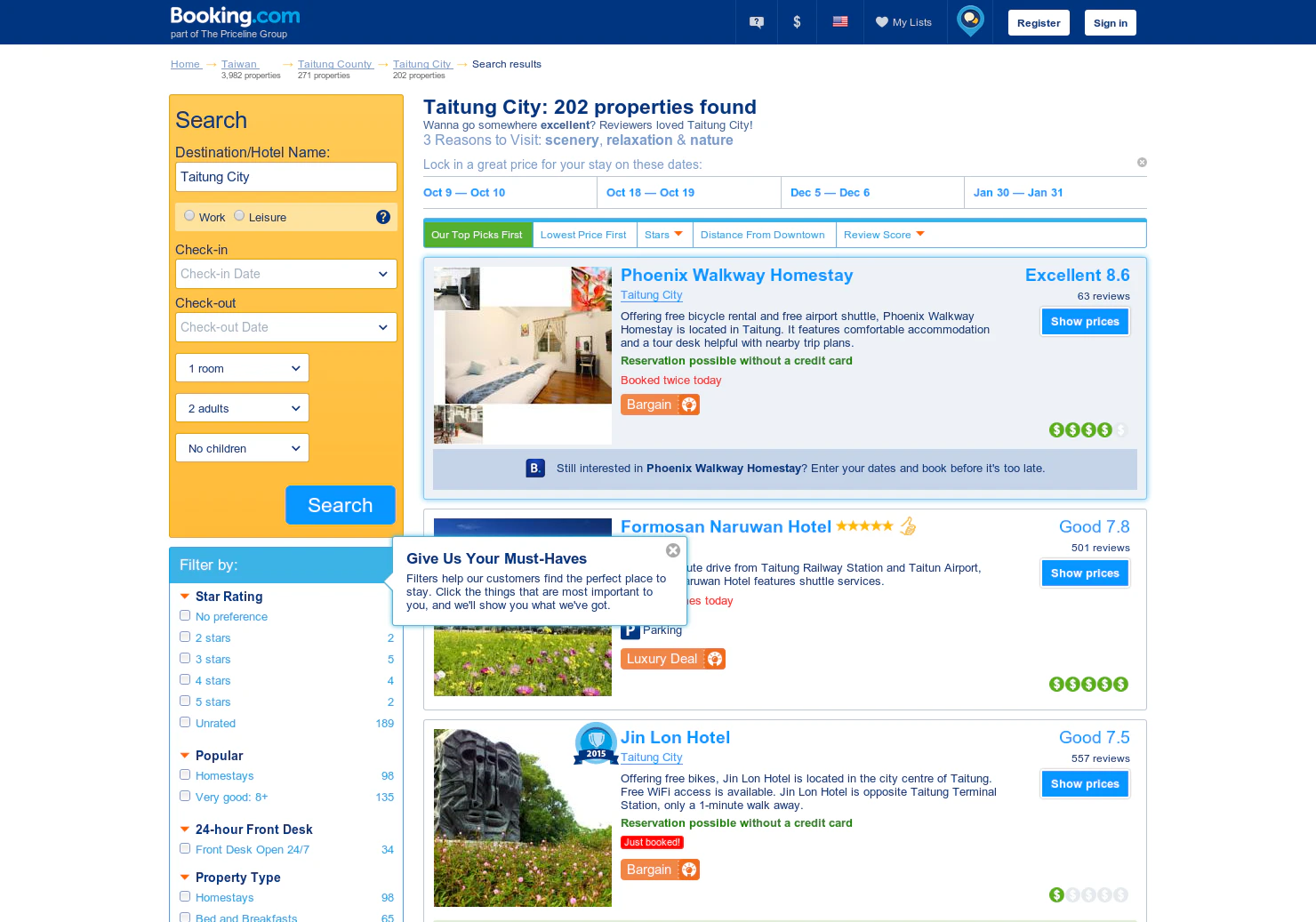Open the Review Score sort menu
The width and height of the screenshot is (1316, 922).
885,235
